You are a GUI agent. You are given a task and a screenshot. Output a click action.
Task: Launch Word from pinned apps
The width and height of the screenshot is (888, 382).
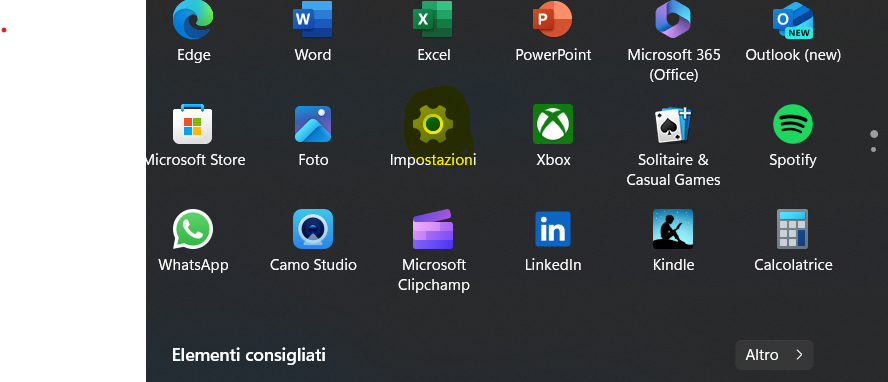pyautogui.click(x=313, y=20)
